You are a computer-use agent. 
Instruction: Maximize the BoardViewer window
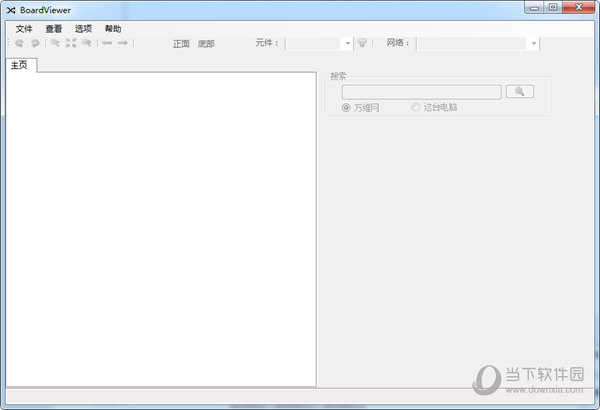[x=553, y=7]
